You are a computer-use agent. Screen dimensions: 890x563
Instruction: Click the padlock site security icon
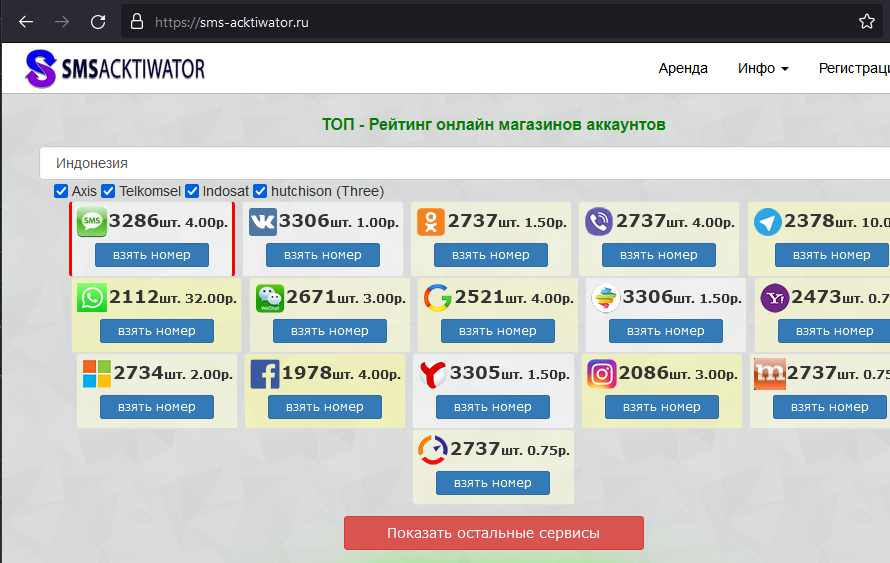[x=137, y=22]
